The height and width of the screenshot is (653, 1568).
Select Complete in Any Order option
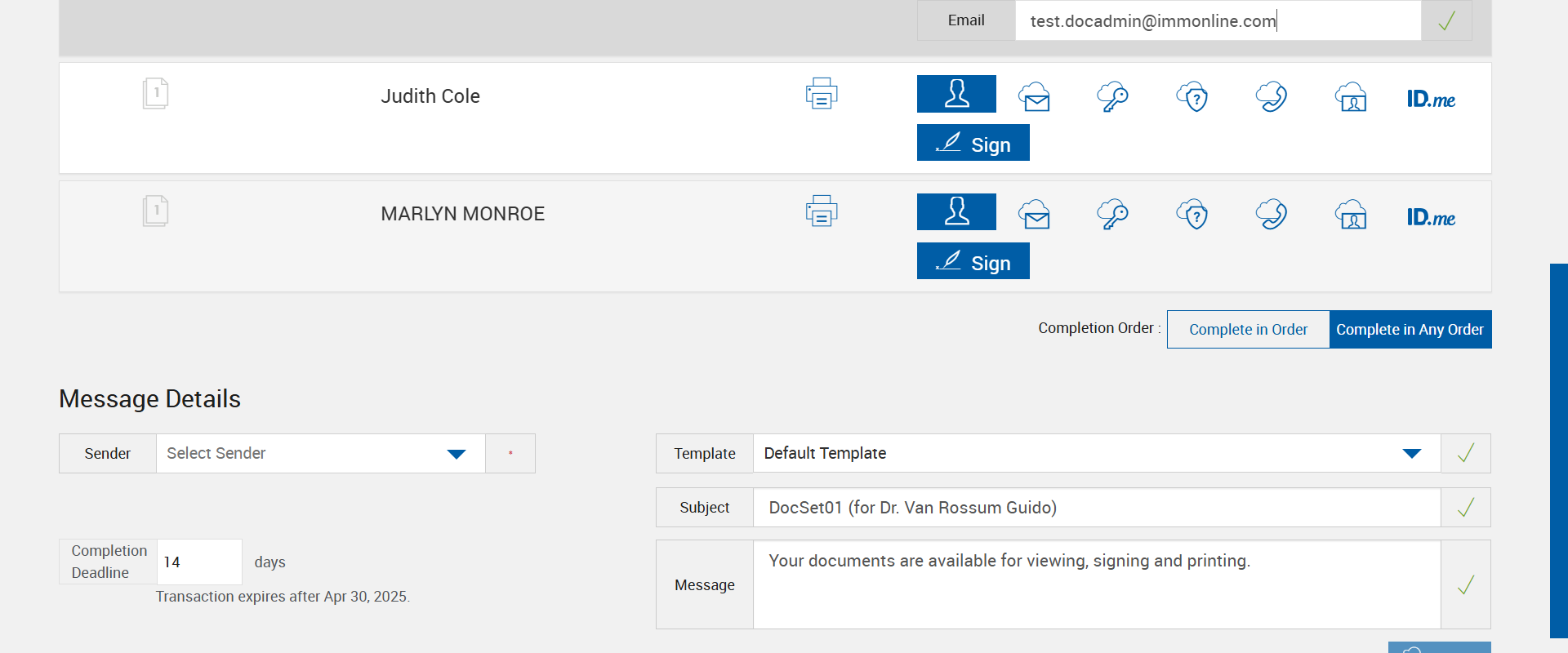coord(1410,330)
